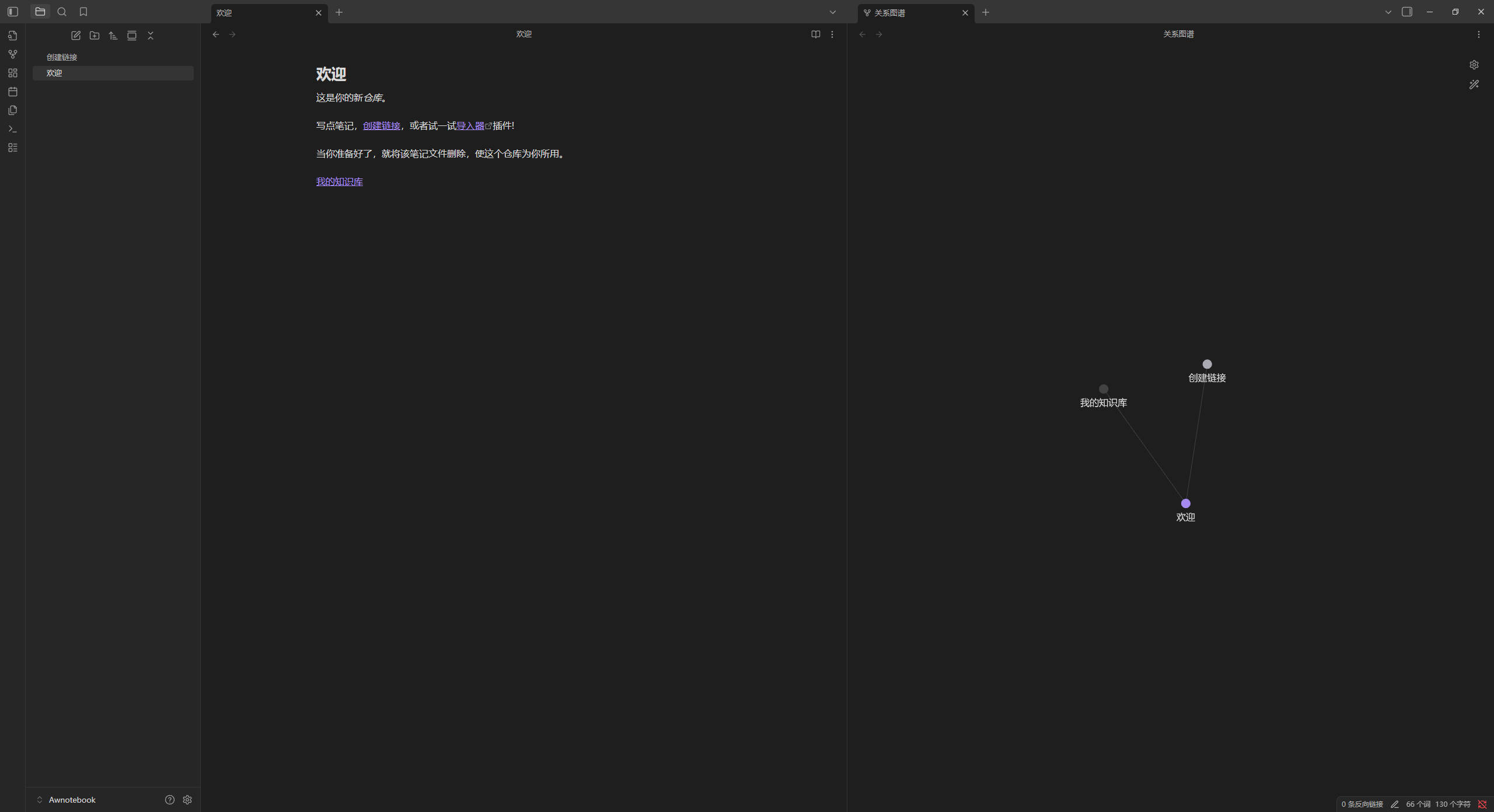The height and width of the screenshot is (812, 1494).
Task: Create a new folder in explorer
Action: [95, 36]
